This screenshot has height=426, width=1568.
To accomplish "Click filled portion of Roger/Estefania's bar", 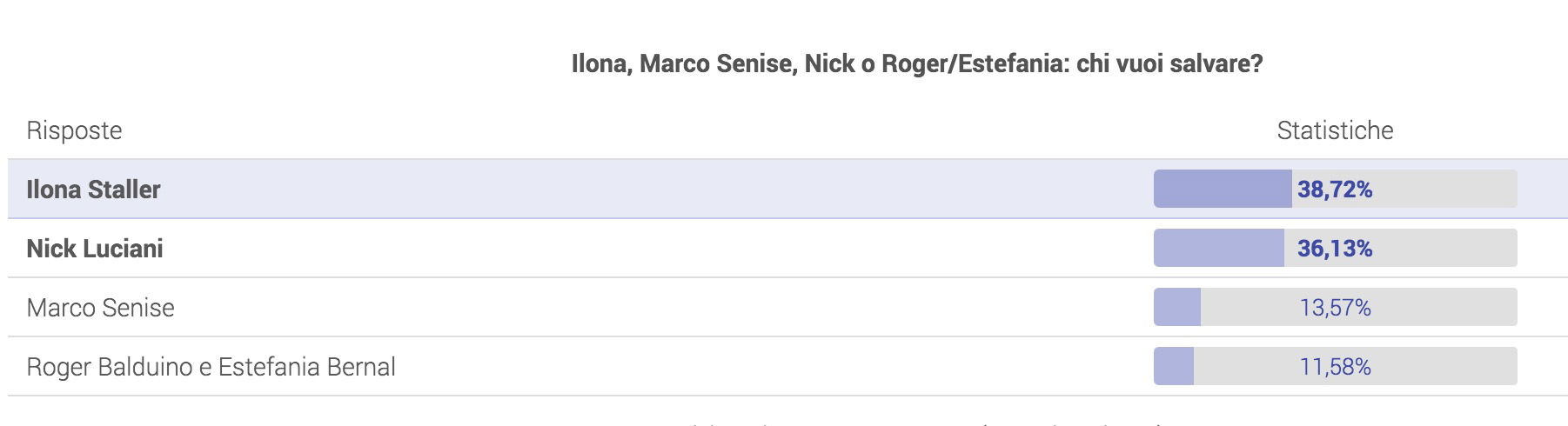I will (1174, 366).
